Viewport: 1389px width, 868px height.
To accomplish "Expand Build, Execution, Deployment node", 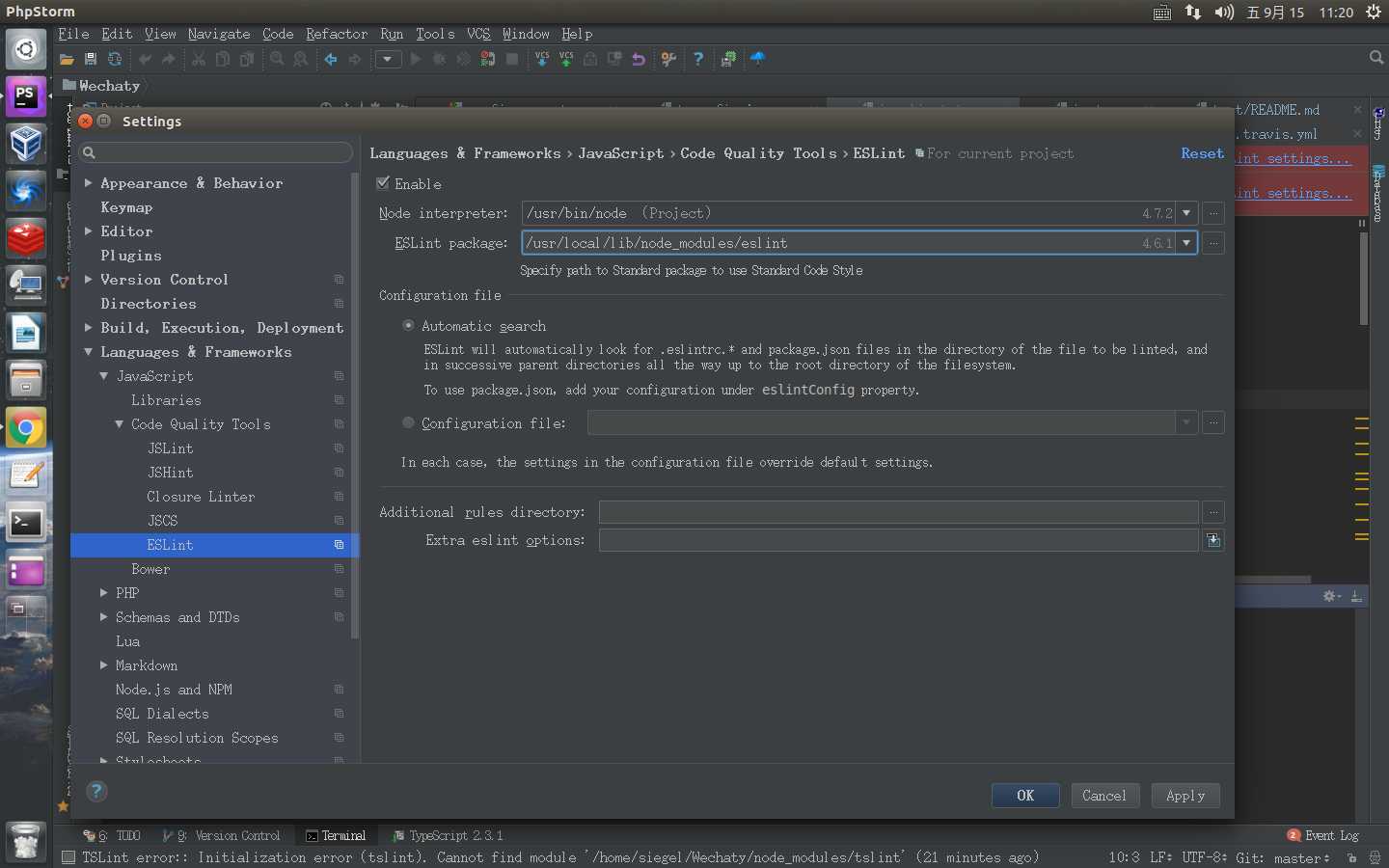I will point(88,328).
